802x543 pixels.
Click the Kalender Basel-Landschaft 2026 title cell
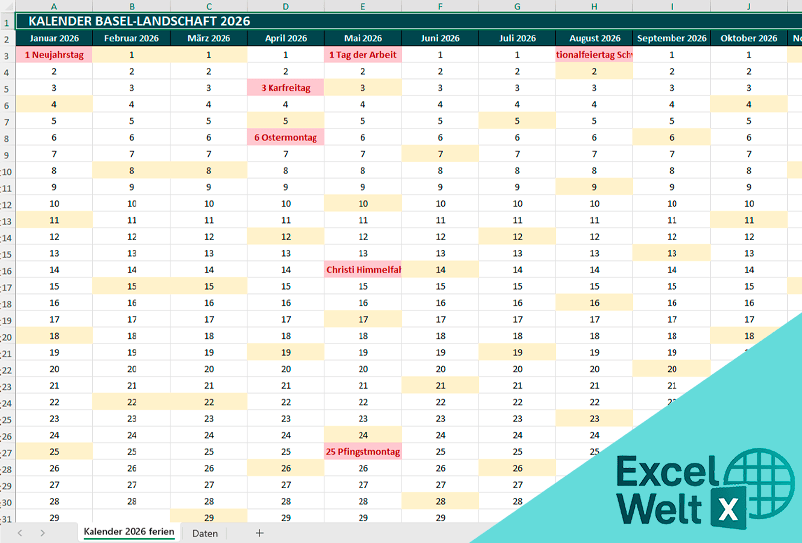pyautogui.click(x=139, y=21)
